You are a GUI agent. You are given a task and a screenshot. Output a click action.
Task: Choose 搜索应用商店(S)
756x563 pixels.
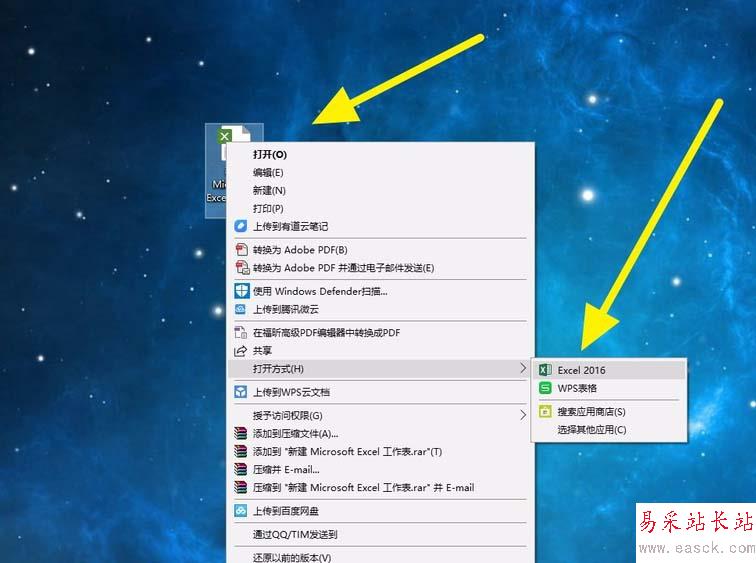(x=609, y=412)
